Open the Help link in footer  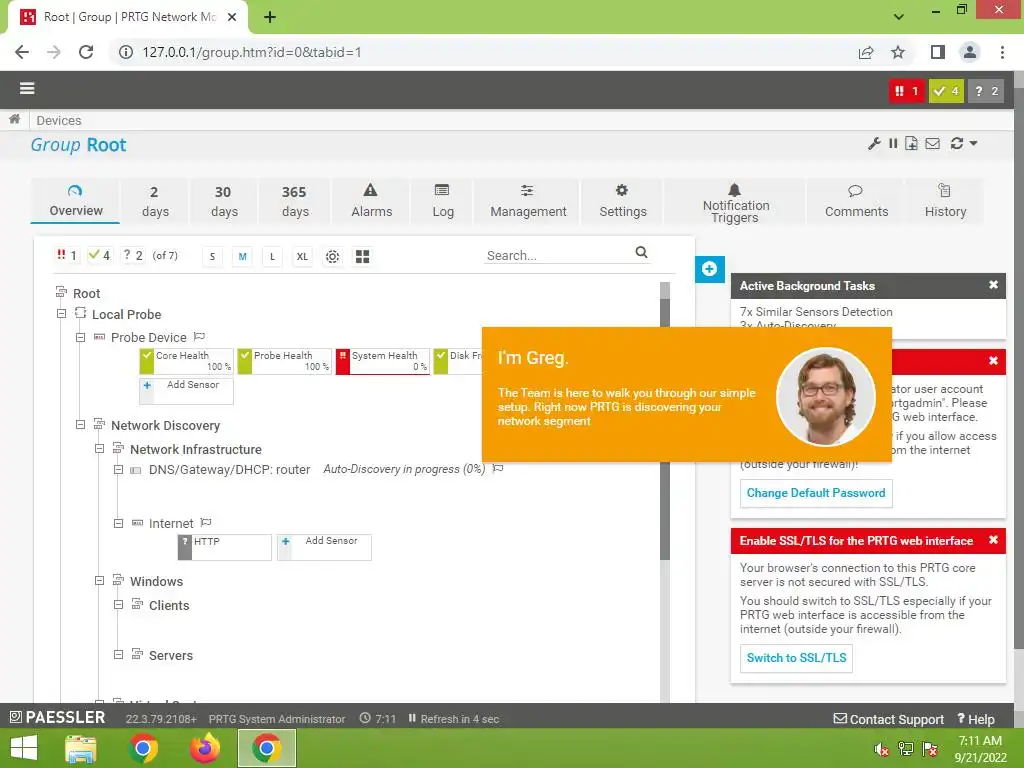point(976,719)
